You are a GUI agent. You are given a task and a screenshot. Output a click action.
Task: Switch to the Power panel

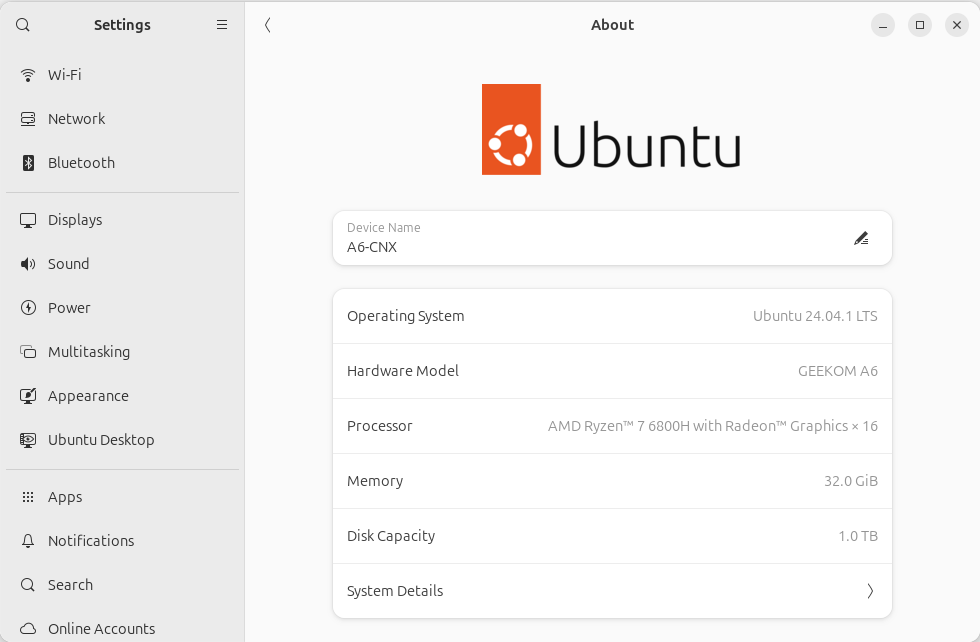[122, 308]
